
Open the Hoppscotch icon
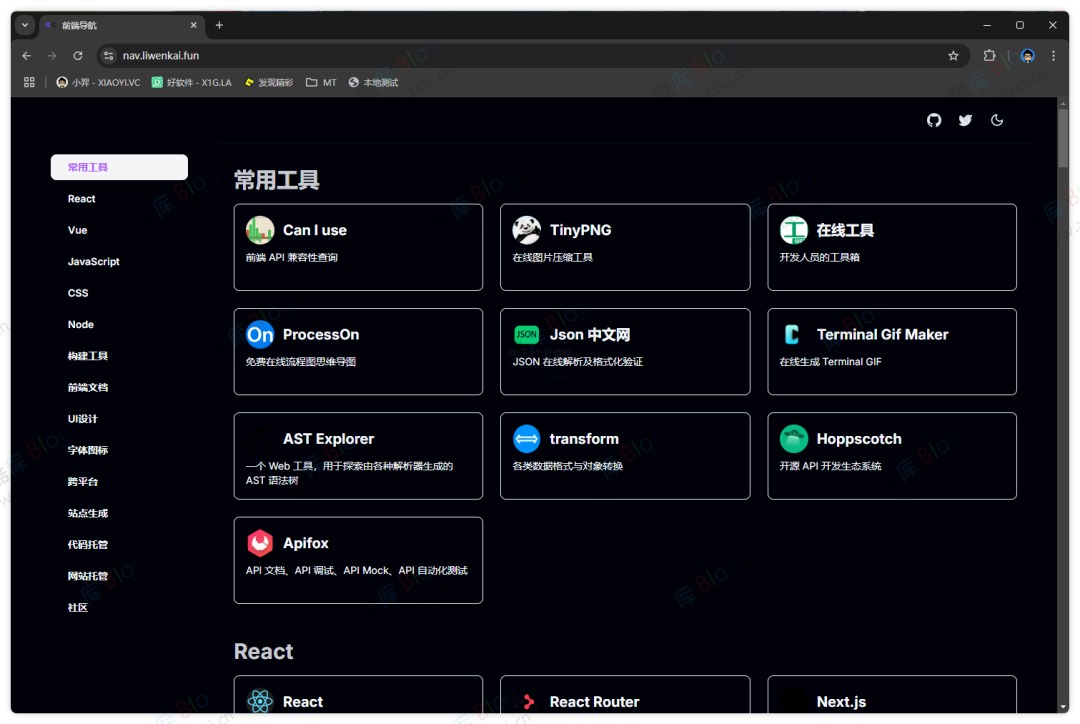click(x=793, y=437)
